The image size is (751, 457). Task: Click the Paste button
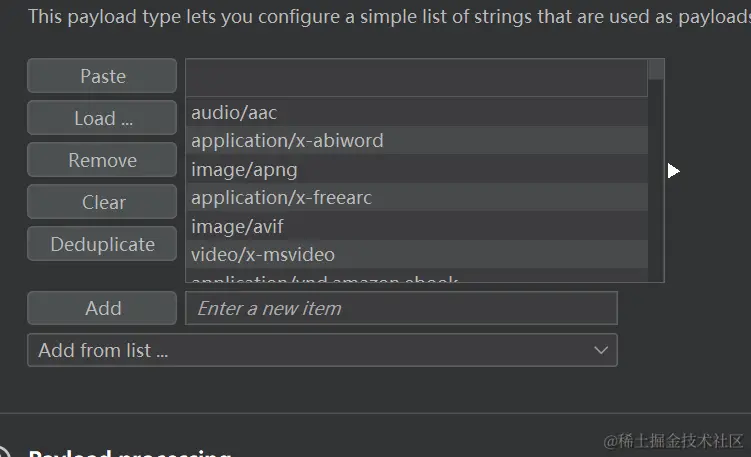(x=102, y=76)
